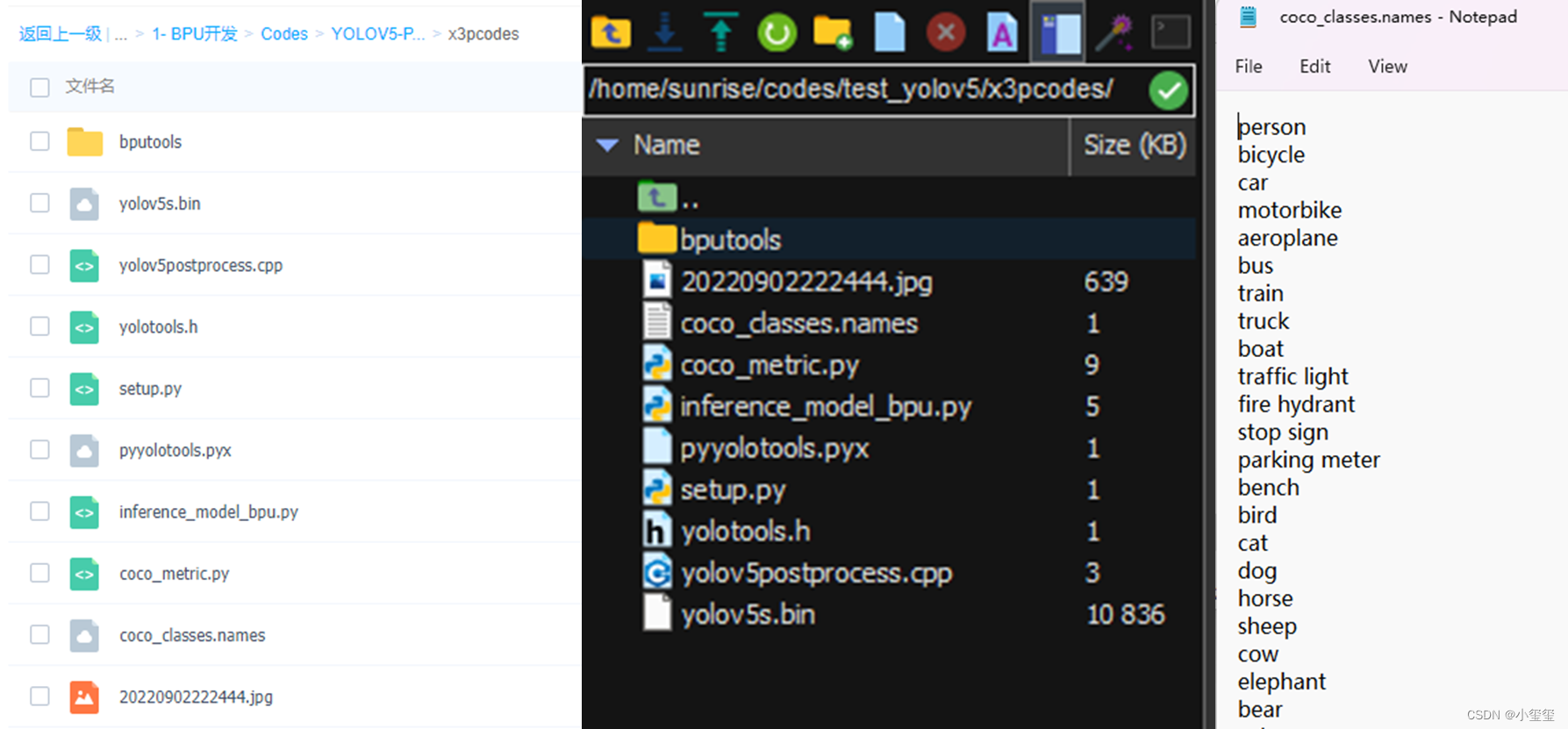The image size is (1568, 729).
Task: Open the terminal icon in toolbar
Action: [x=1171, y=32]
